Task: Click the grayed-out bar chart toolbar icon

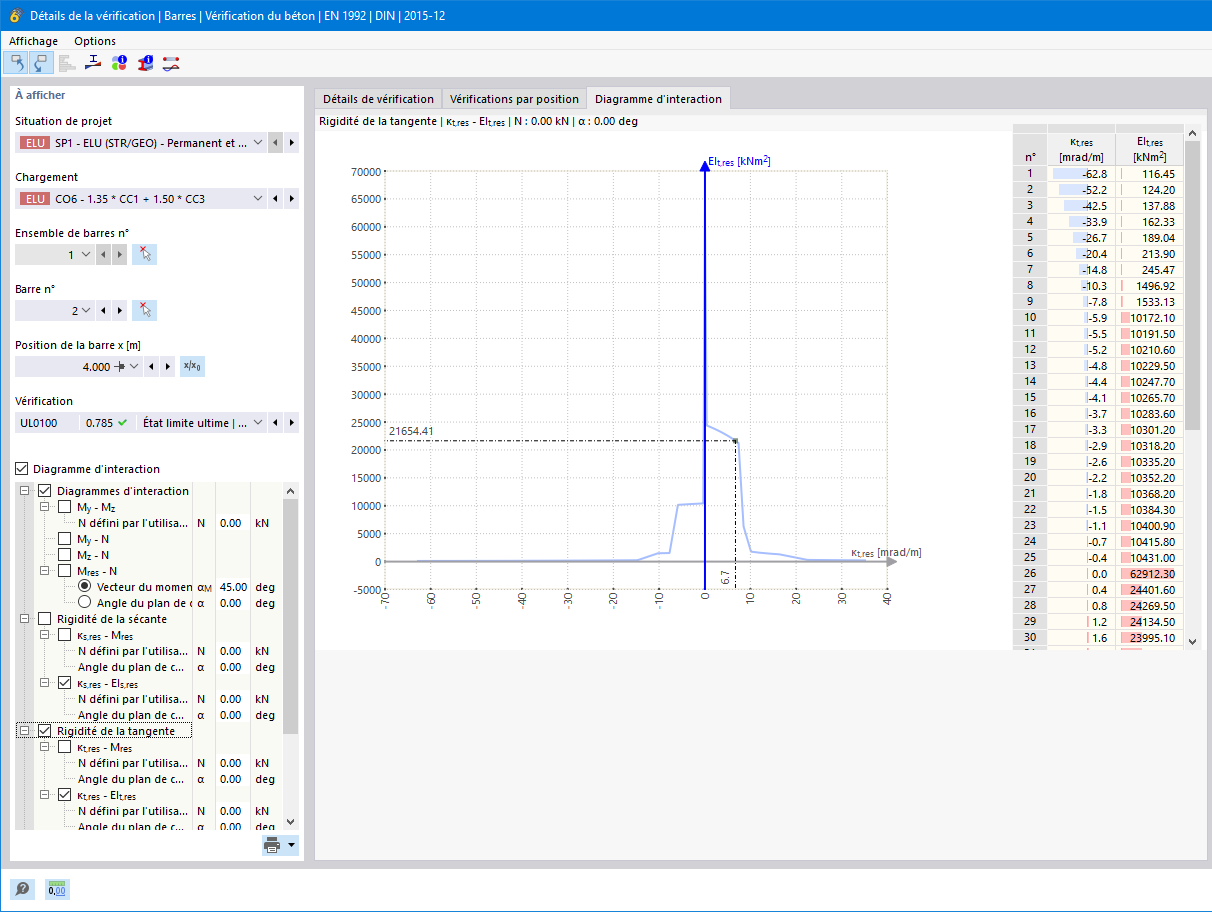Action: 67,63
